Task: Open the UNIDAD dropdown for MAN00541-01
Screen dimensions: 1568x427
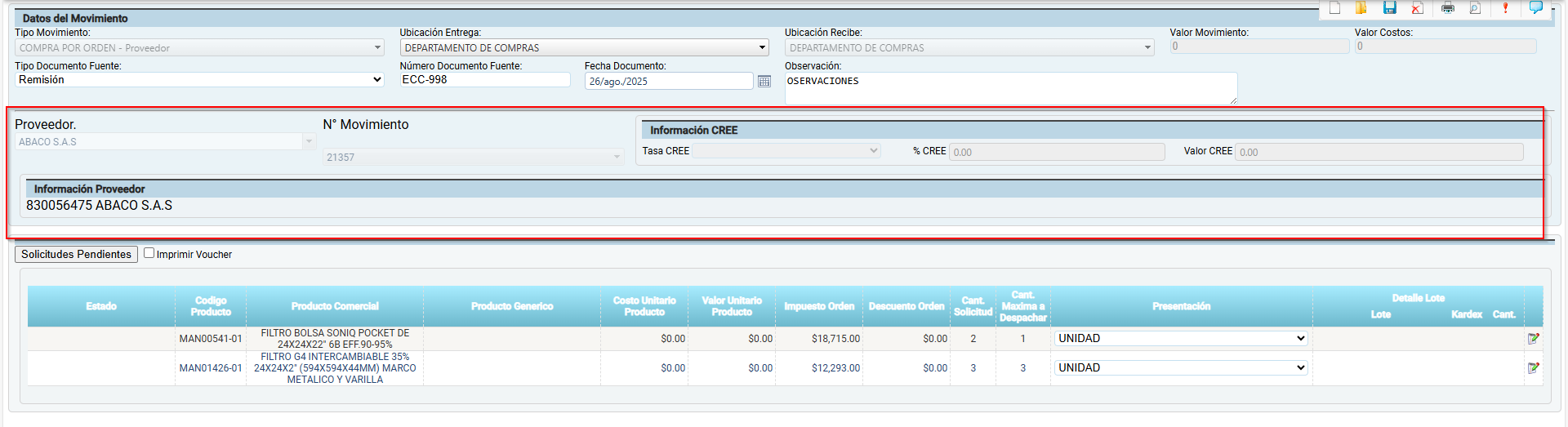Action: pos(1181,339)
